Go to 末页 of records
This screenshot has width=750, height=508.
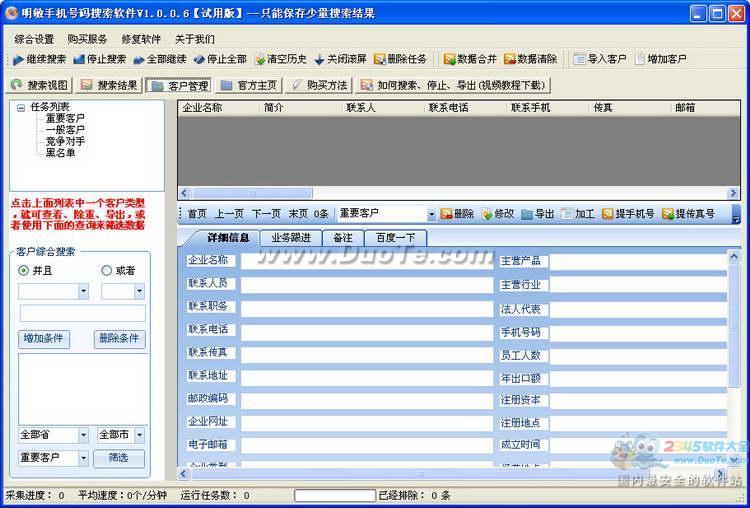298,214
